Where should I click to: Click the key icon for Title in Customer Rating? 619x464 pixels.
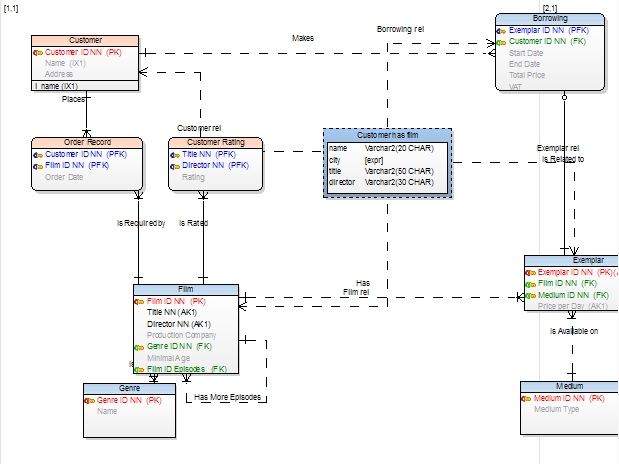coord(175,155)
